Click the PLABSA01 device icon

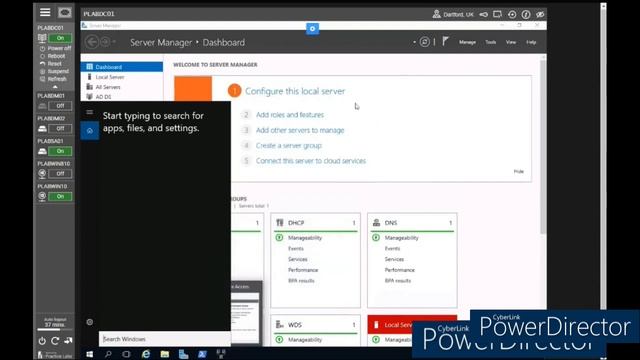42,151
